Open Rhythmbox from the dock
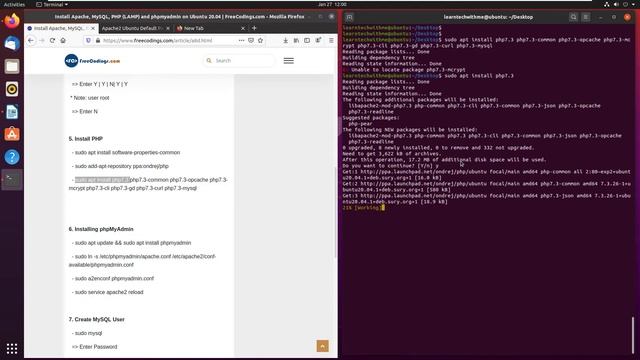This screenshot has width=640, height=360. [12, 89]
